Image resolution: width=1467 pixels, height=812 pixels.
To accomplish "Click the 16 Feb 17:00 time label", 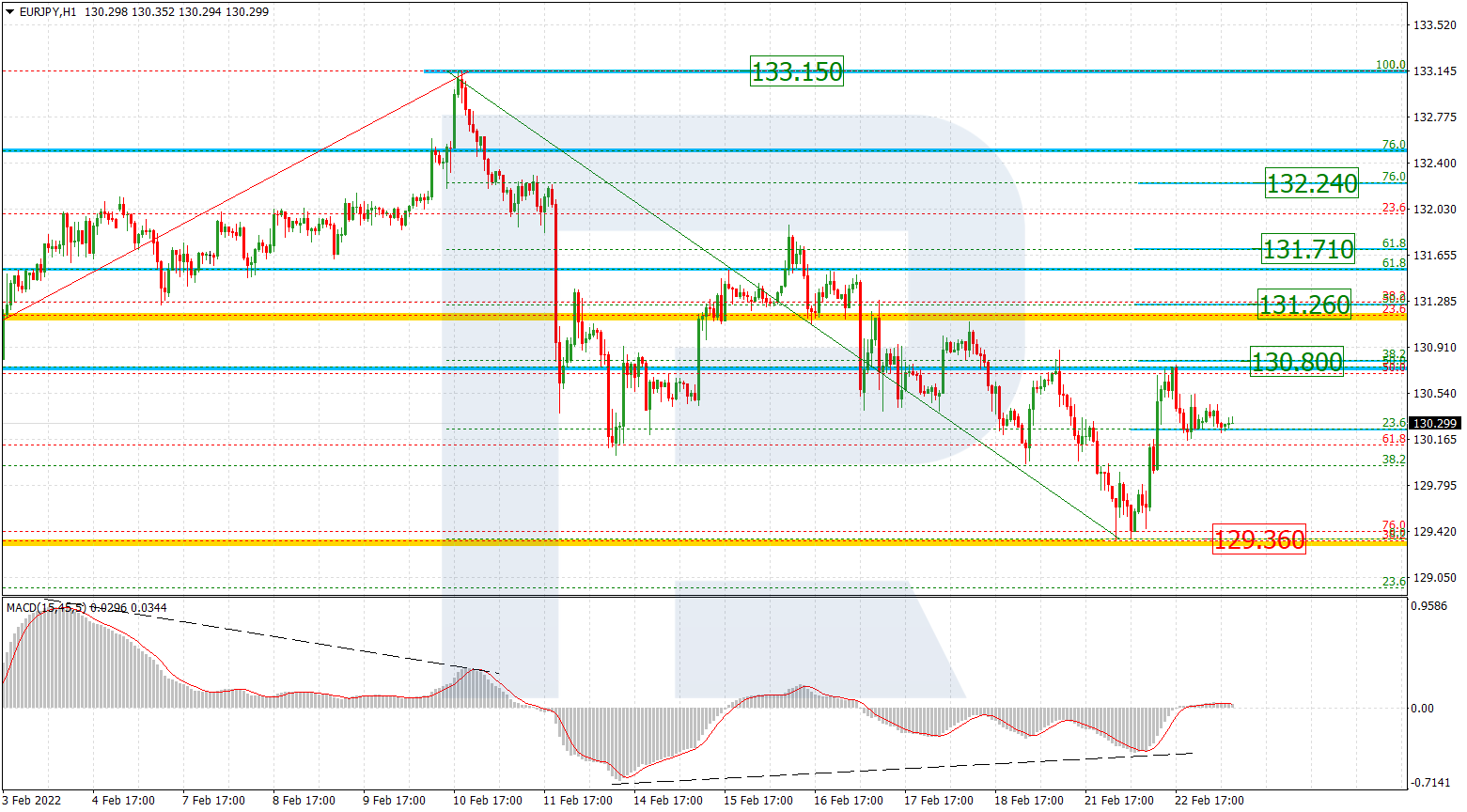I will (849, 801).
